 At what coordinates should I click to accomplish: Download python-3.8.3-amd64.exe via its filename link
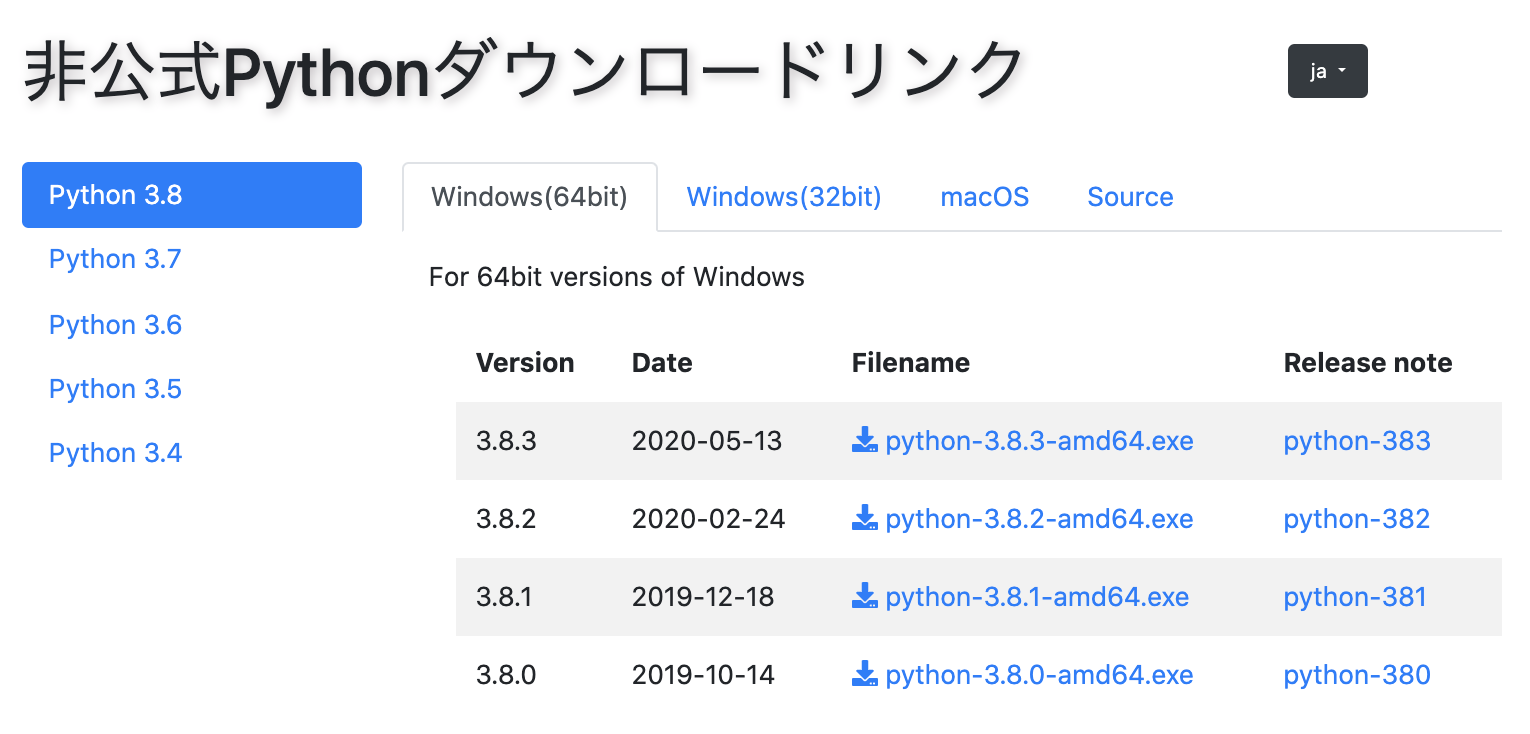tap(1039, 440)
